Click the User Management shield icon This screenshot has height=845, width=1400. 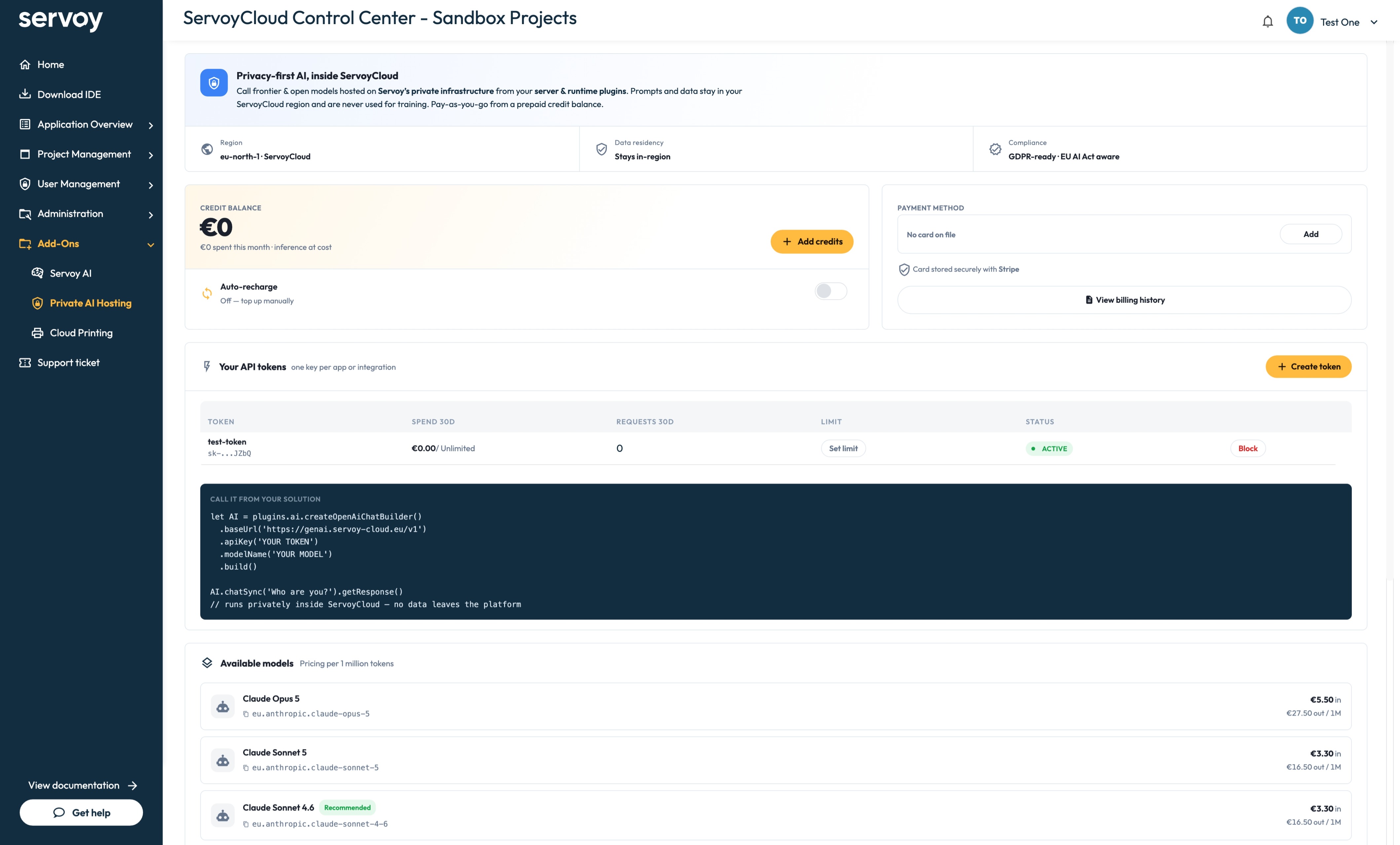coord(25,183)
